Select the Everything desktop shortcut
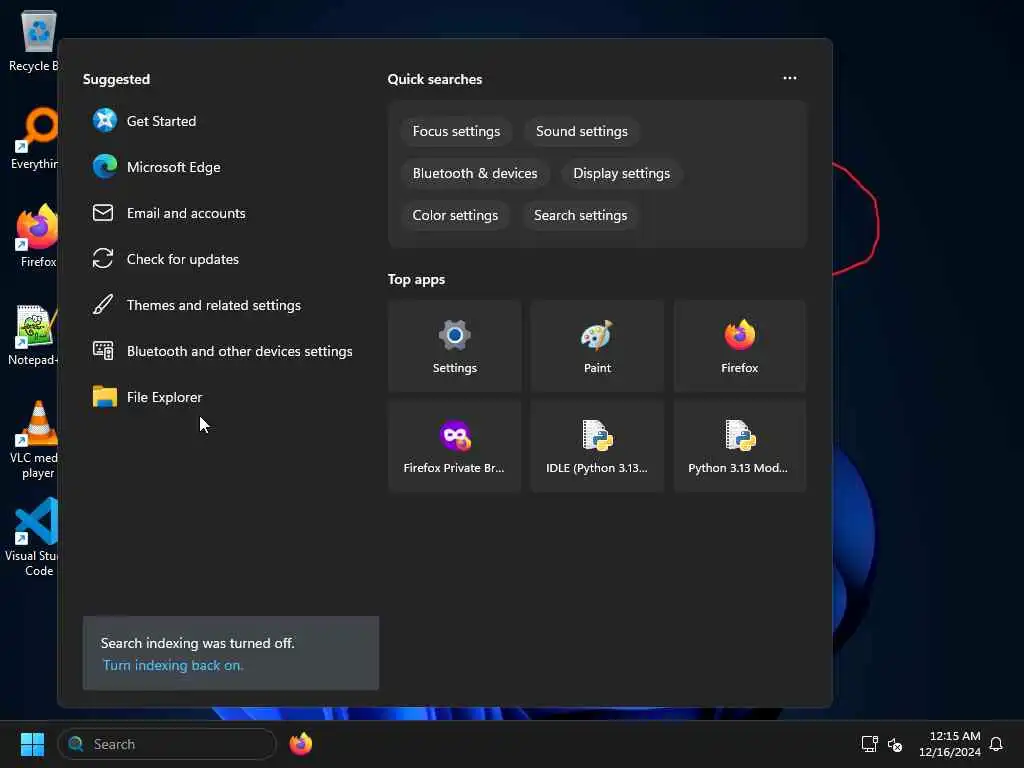This screenshot has width=1024, height=768. [33, 139]
